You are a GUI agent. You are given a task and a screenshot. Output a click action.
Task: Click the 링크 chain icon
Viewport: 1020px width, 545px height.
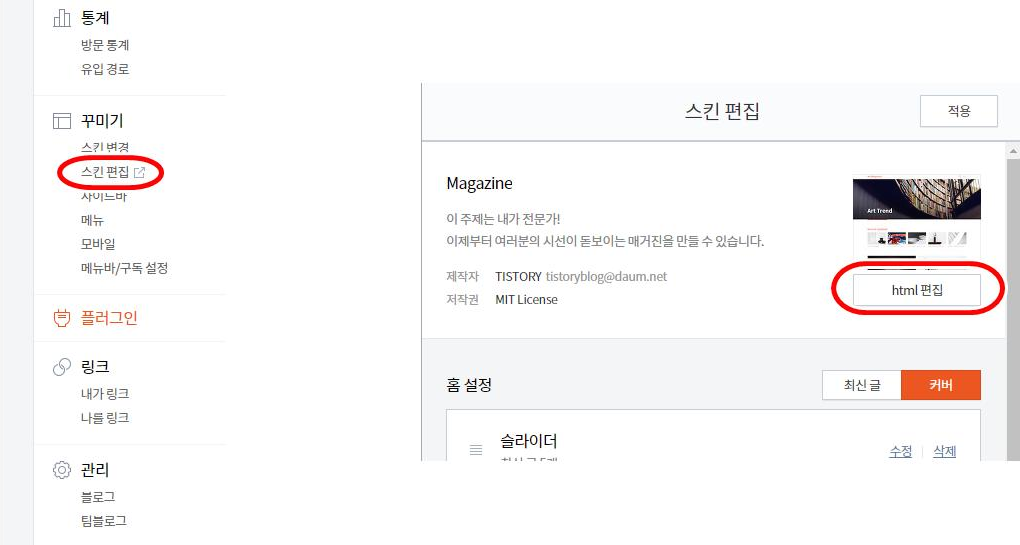click(62, 367)
